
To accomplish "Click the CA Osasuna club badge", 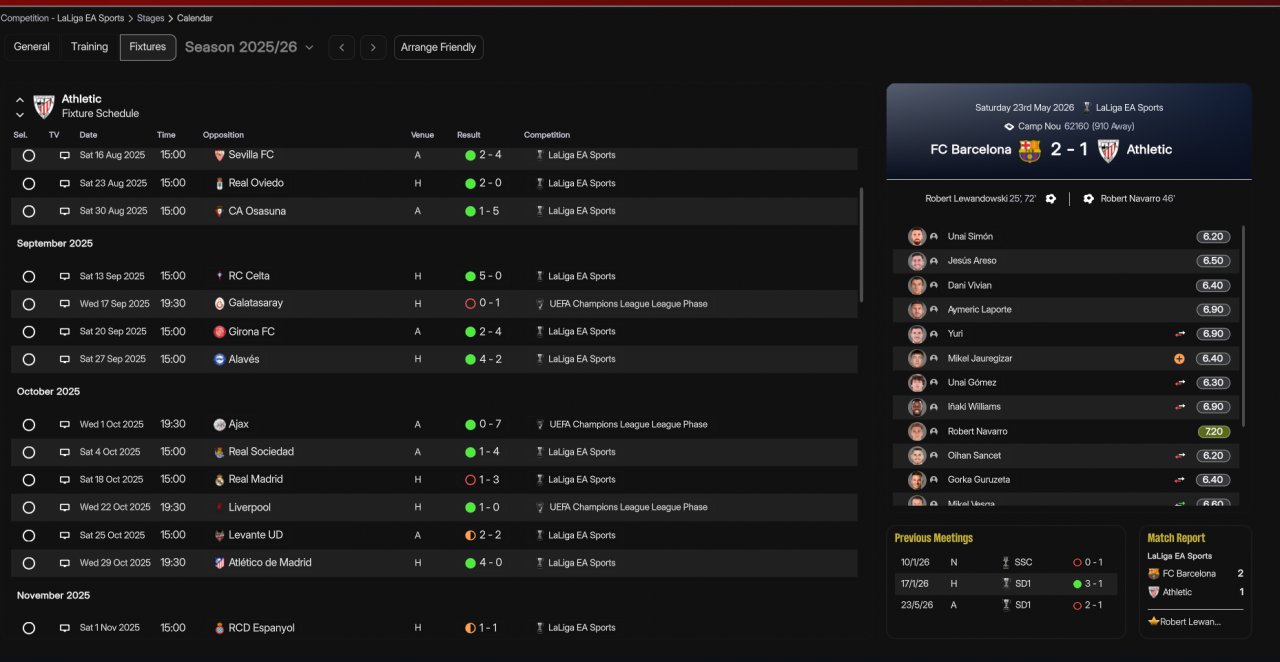I will pos(219,211).
